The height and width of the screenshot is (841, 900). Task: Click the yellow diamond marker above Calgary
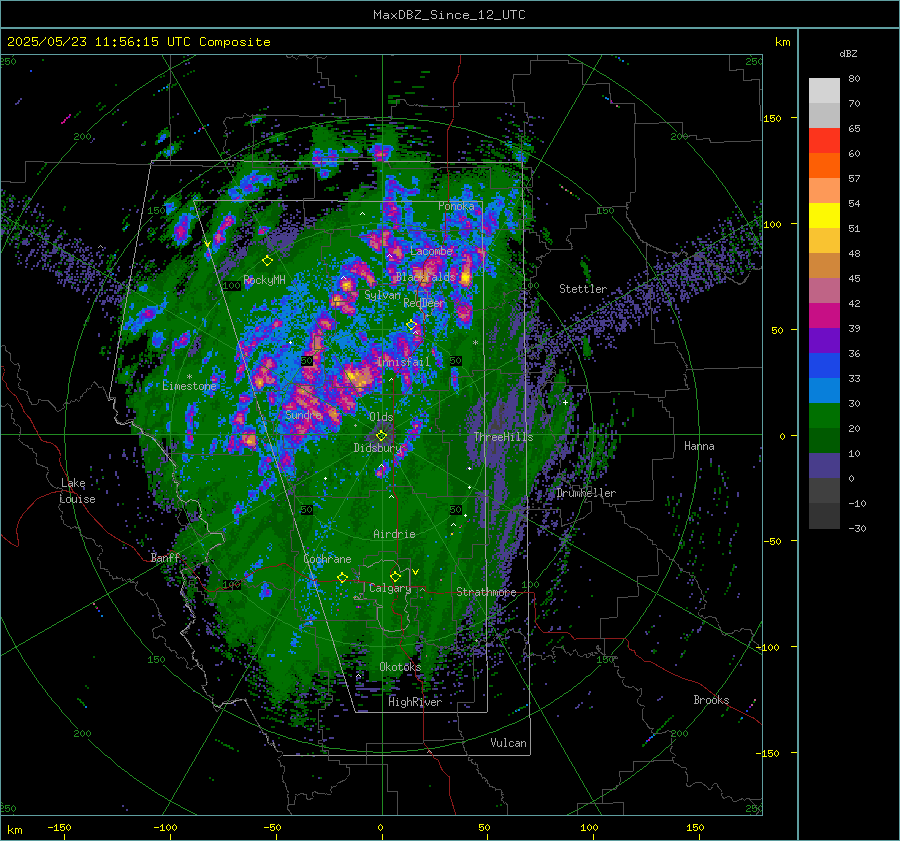click(x=395, y=576)
